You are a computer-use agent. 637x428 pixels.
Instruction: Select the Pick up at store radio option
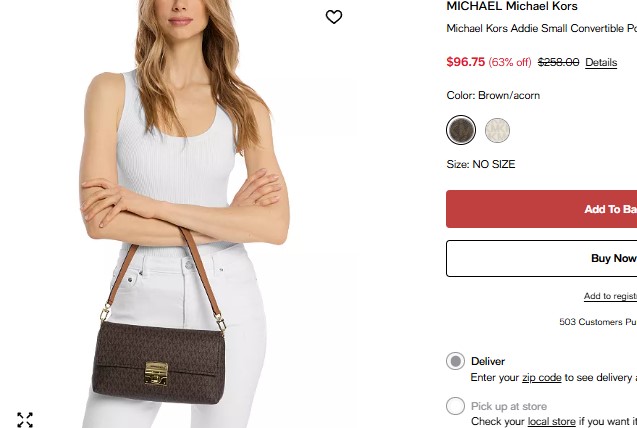coord(455,406)
